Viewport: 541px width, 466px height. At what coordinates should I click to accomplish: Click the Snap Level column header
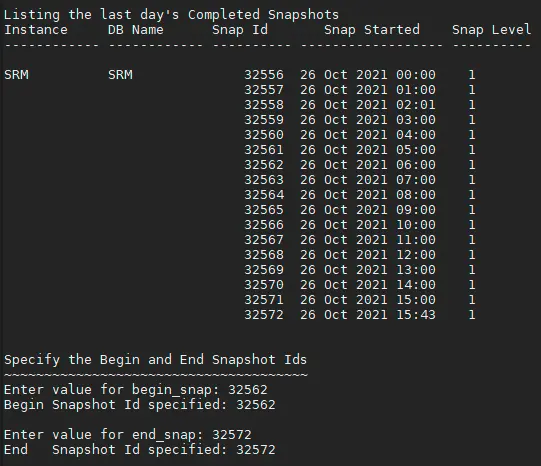click(492, 30)
